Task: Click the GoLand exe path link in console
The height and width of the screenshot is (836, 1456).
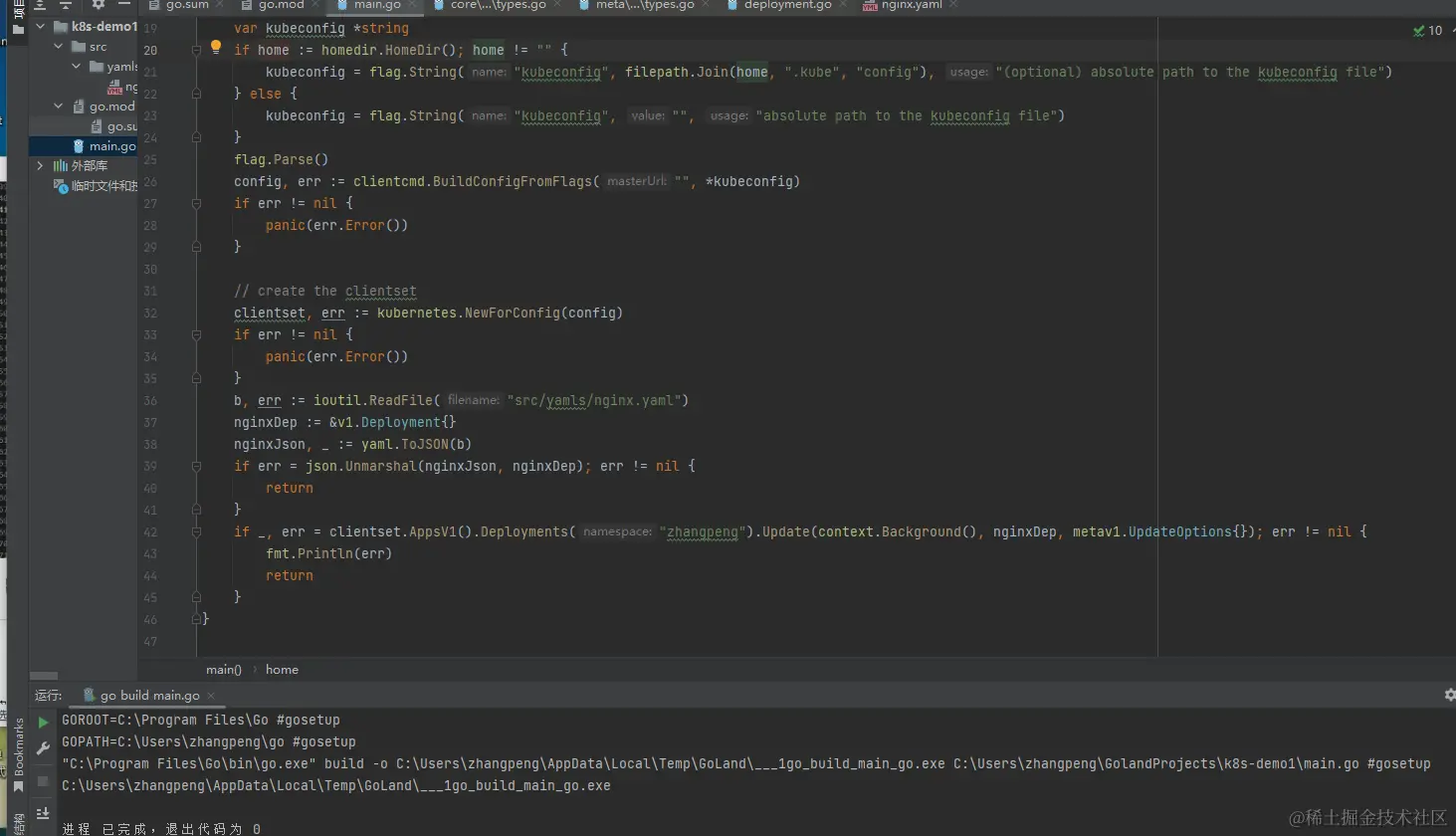Action: [336, 786]
